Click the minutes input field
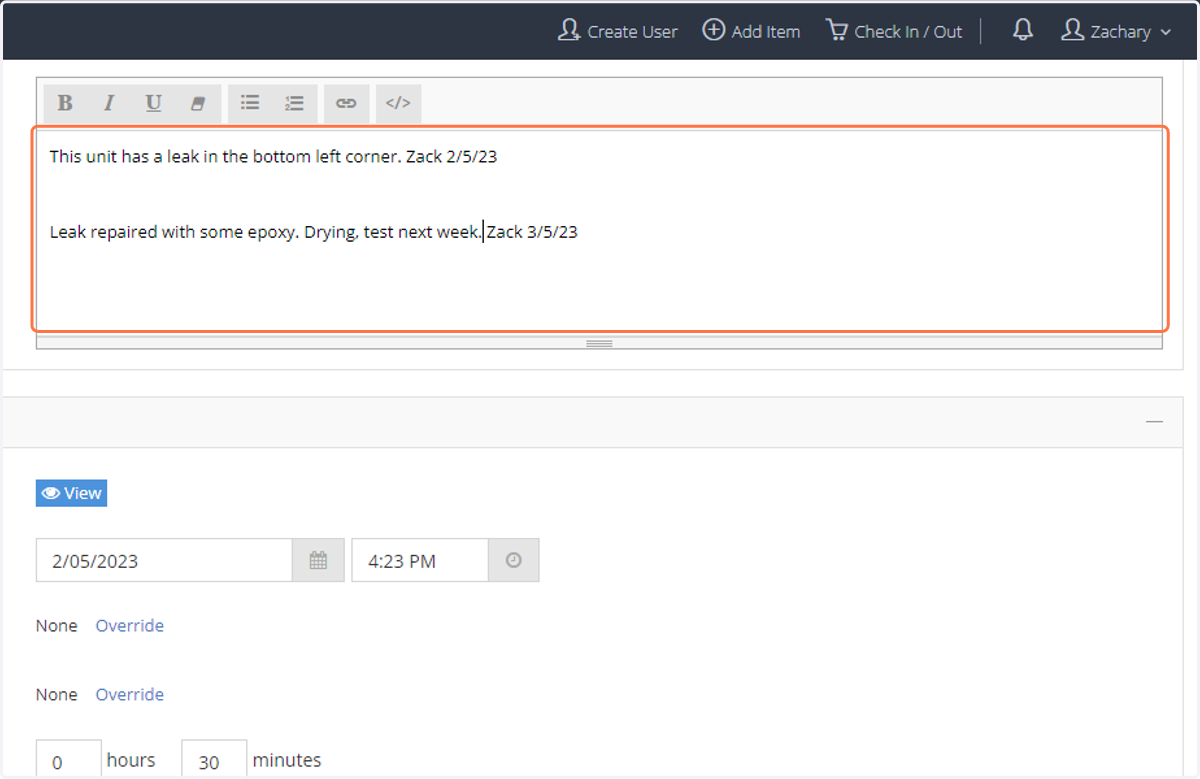1200x779 pixels. pyautogui.click(x=214, y=760)
